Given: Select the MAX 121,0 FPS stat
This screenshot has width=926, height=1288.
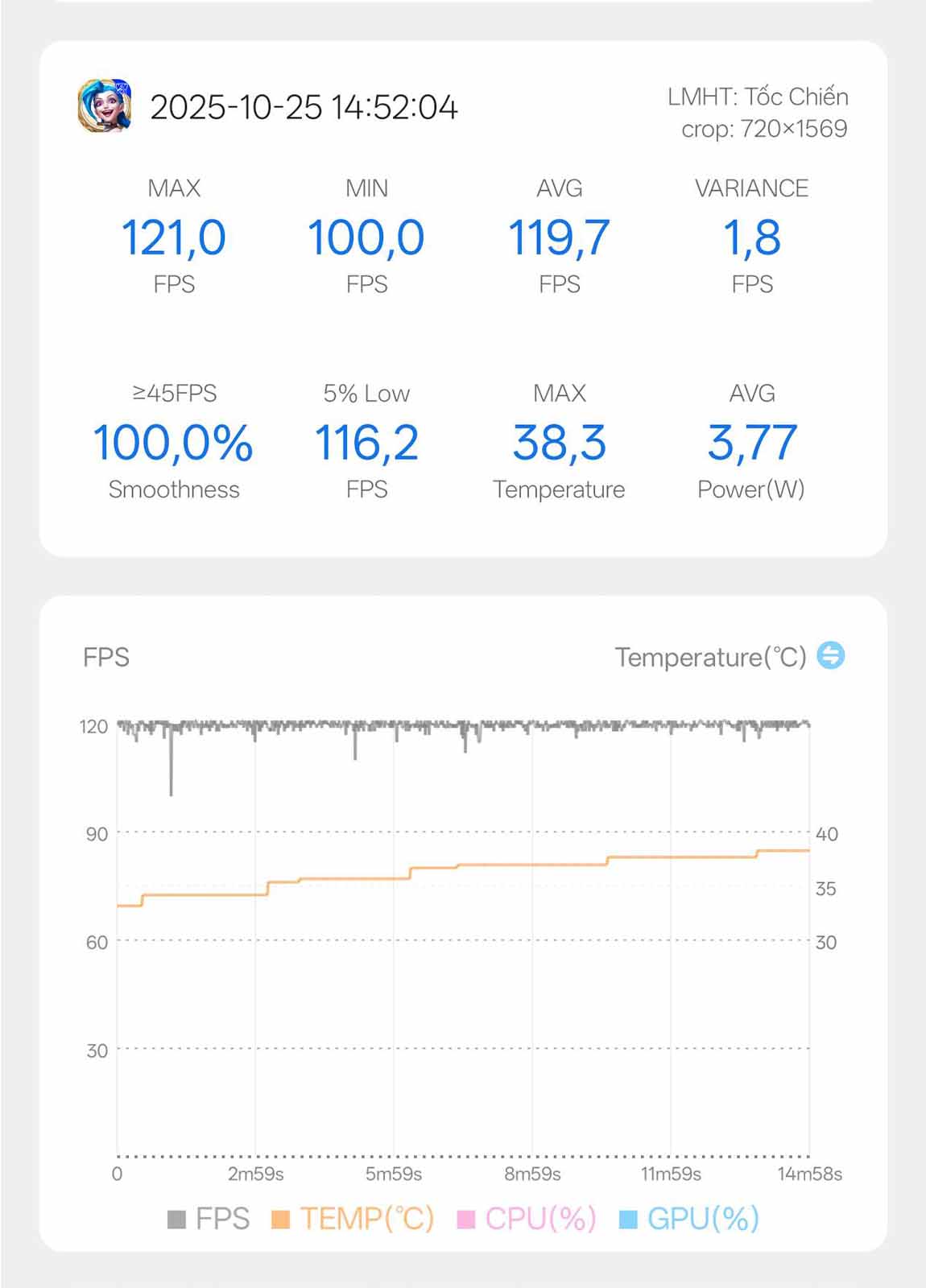Looking at the screenshot, I should (x=174, y=236).
